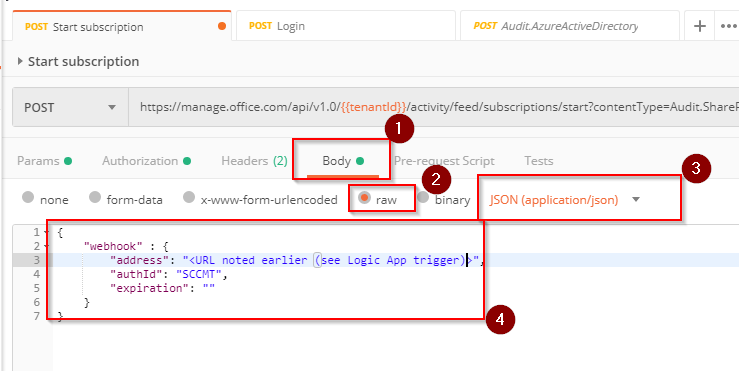
Task: Switch to the Start subscription tab
Action: pyautogui.click(x=122, y=26)
